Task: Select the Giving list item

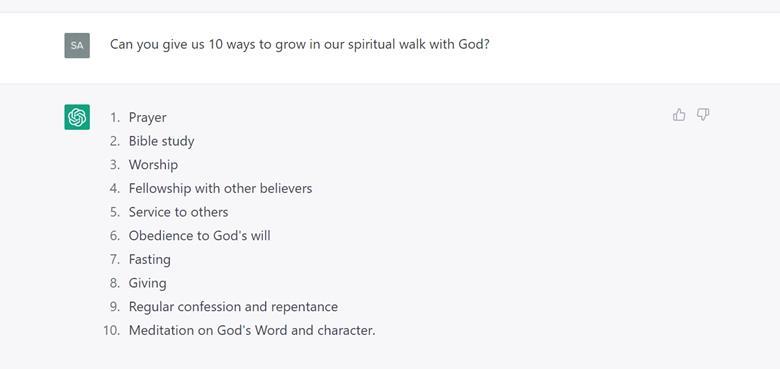Action: (x=147, y=283)
